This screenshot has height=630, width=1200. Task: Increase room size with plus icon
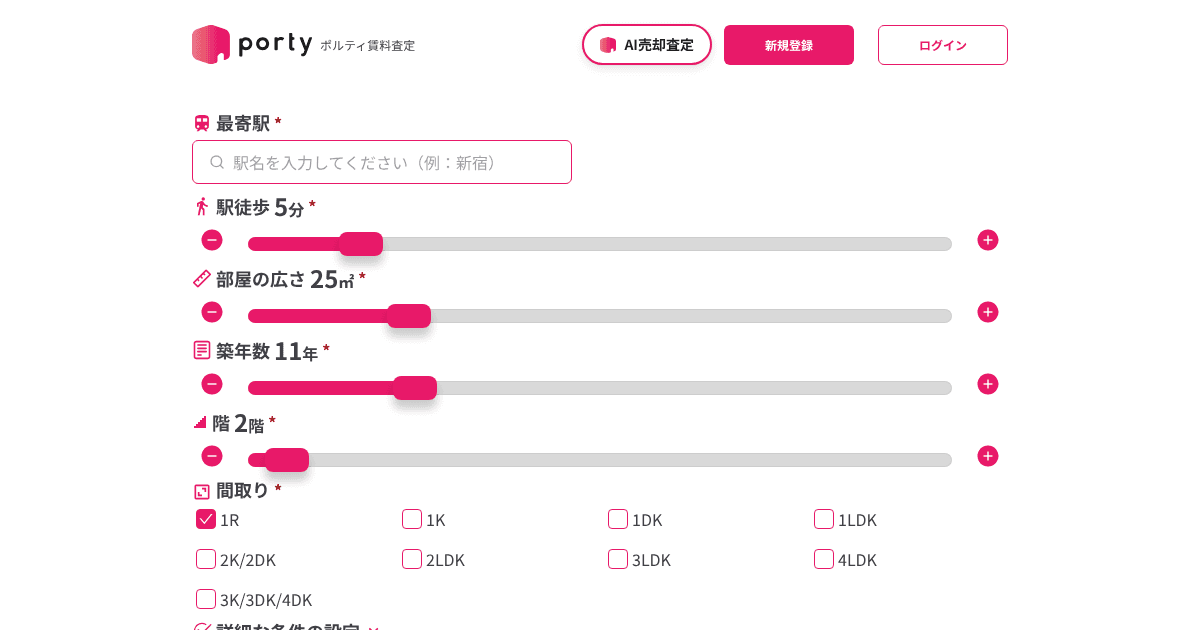click(988, 312)
